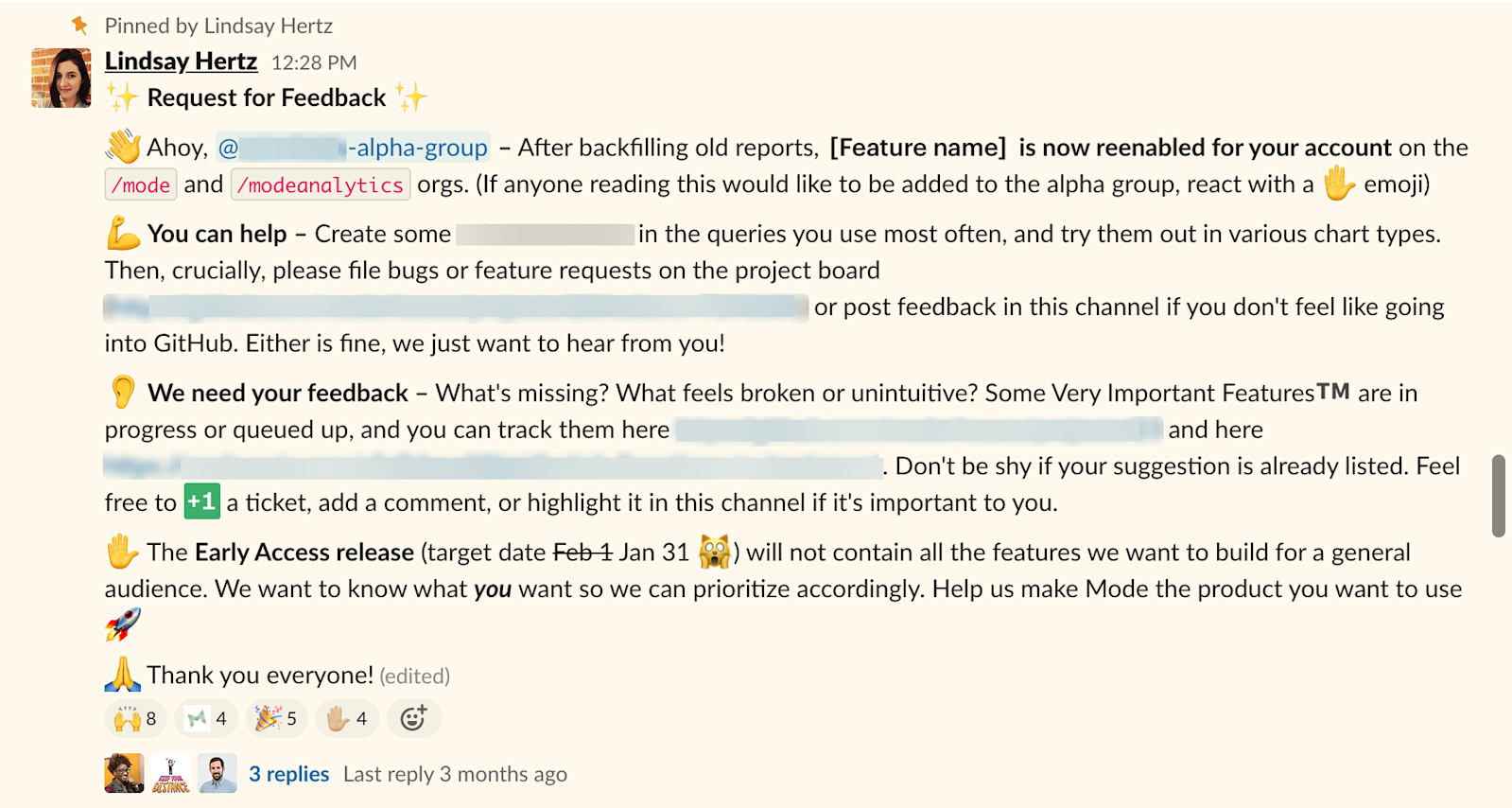Click the orange pin icon
The width and height of the screenshot is (1512, 808).
[x=80, y=25]
